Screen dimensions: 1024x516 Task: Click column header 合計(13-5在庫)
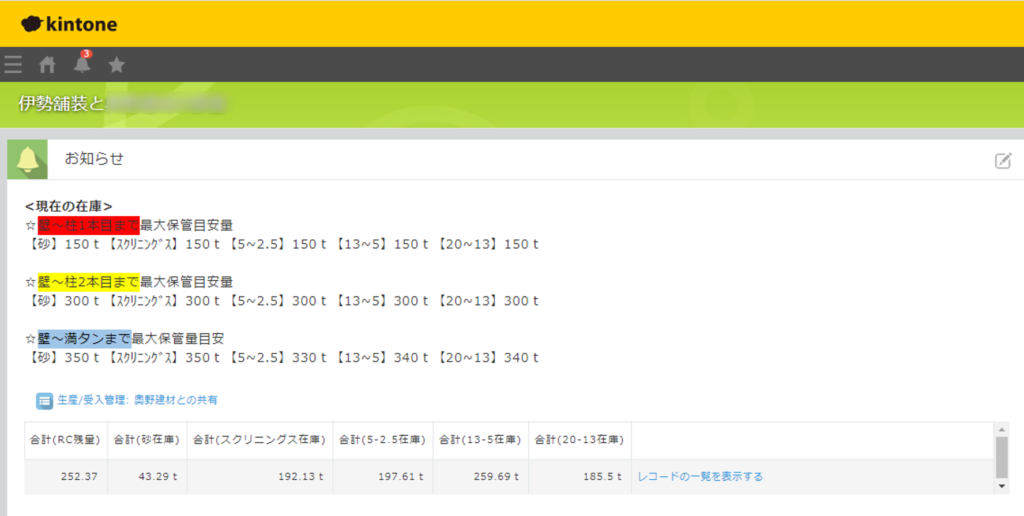coord(481,440)
